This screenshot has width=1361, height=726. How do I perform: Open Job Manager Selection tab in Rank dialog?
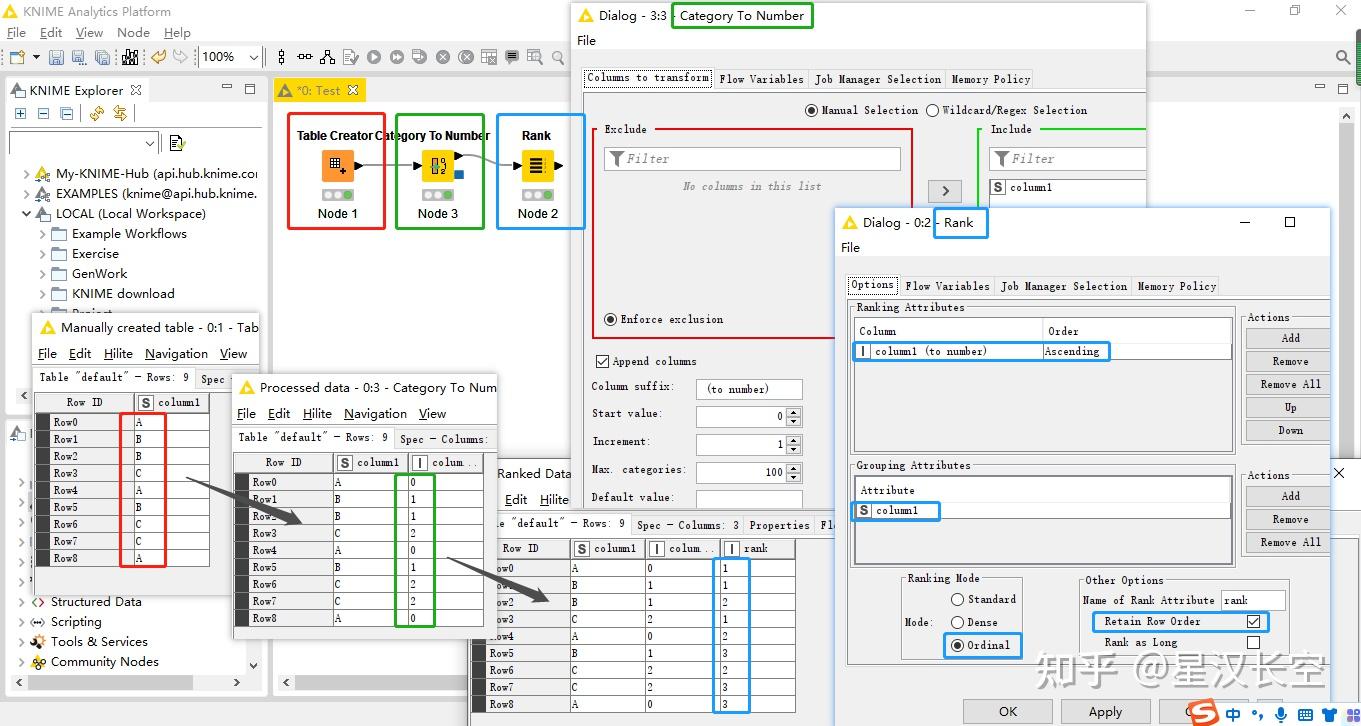point(1064,286)
